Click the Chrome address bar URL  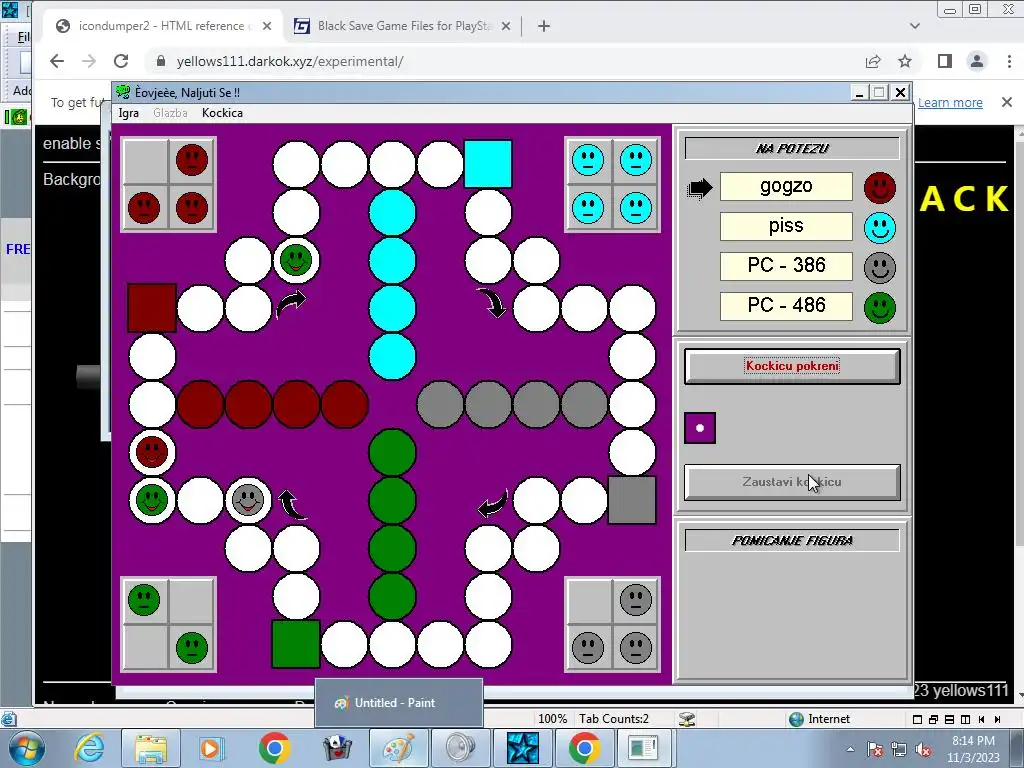tap(290, 61)
